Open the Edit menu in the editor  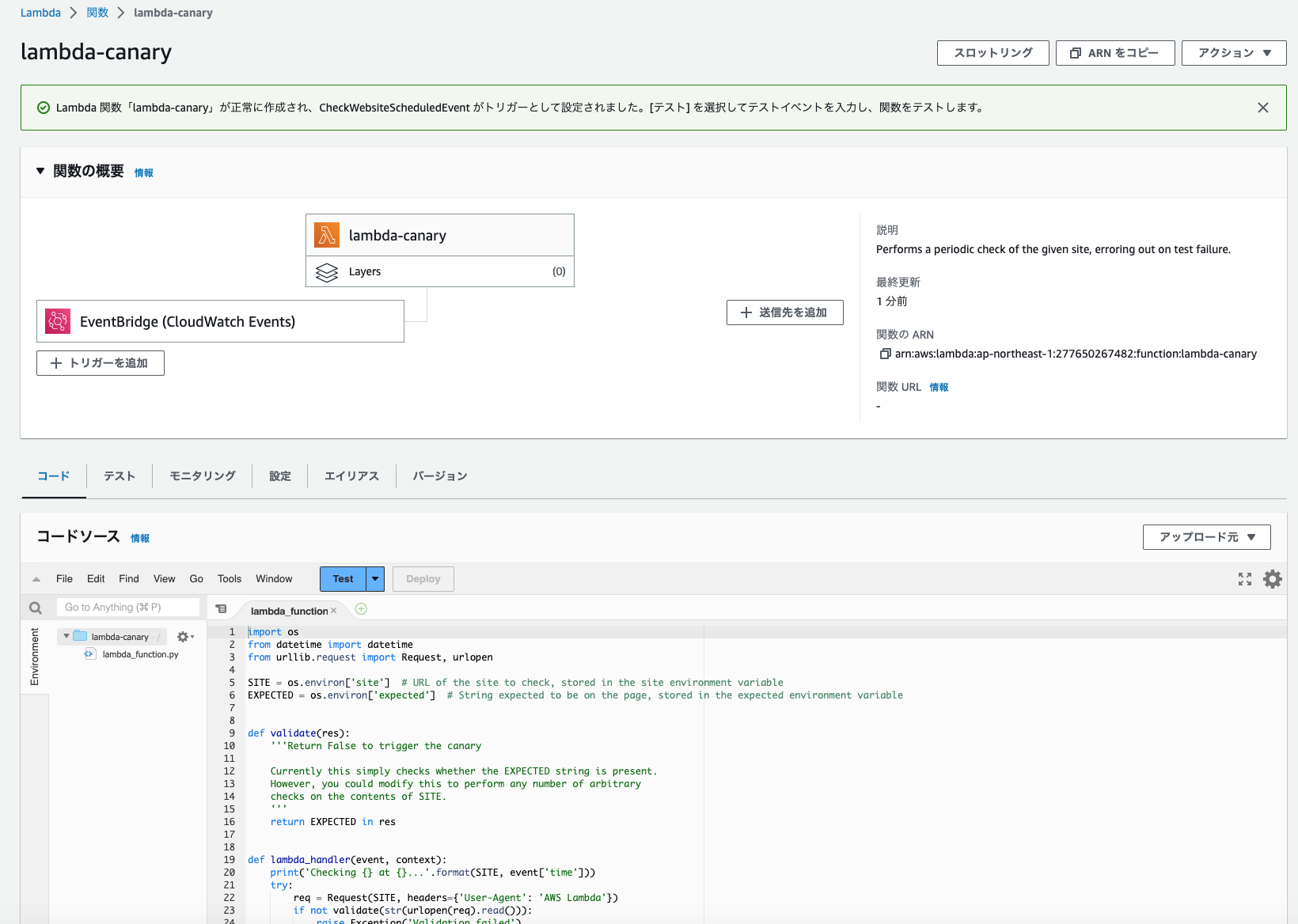pos(96,579)
